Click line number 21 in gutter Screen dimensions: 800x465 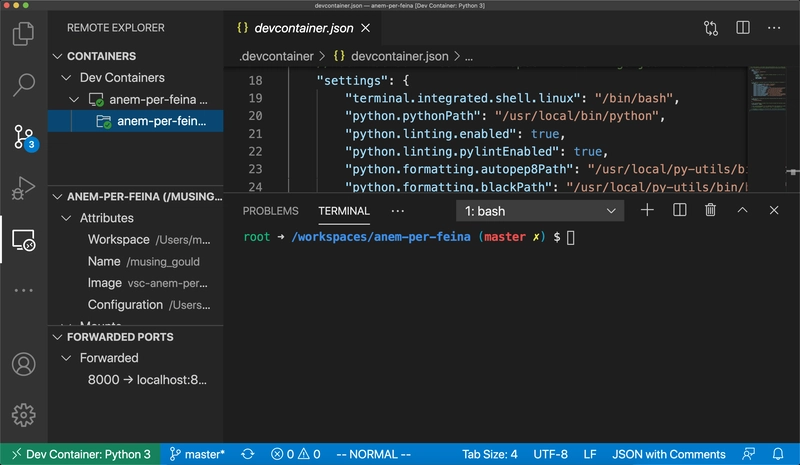(255, 134)
